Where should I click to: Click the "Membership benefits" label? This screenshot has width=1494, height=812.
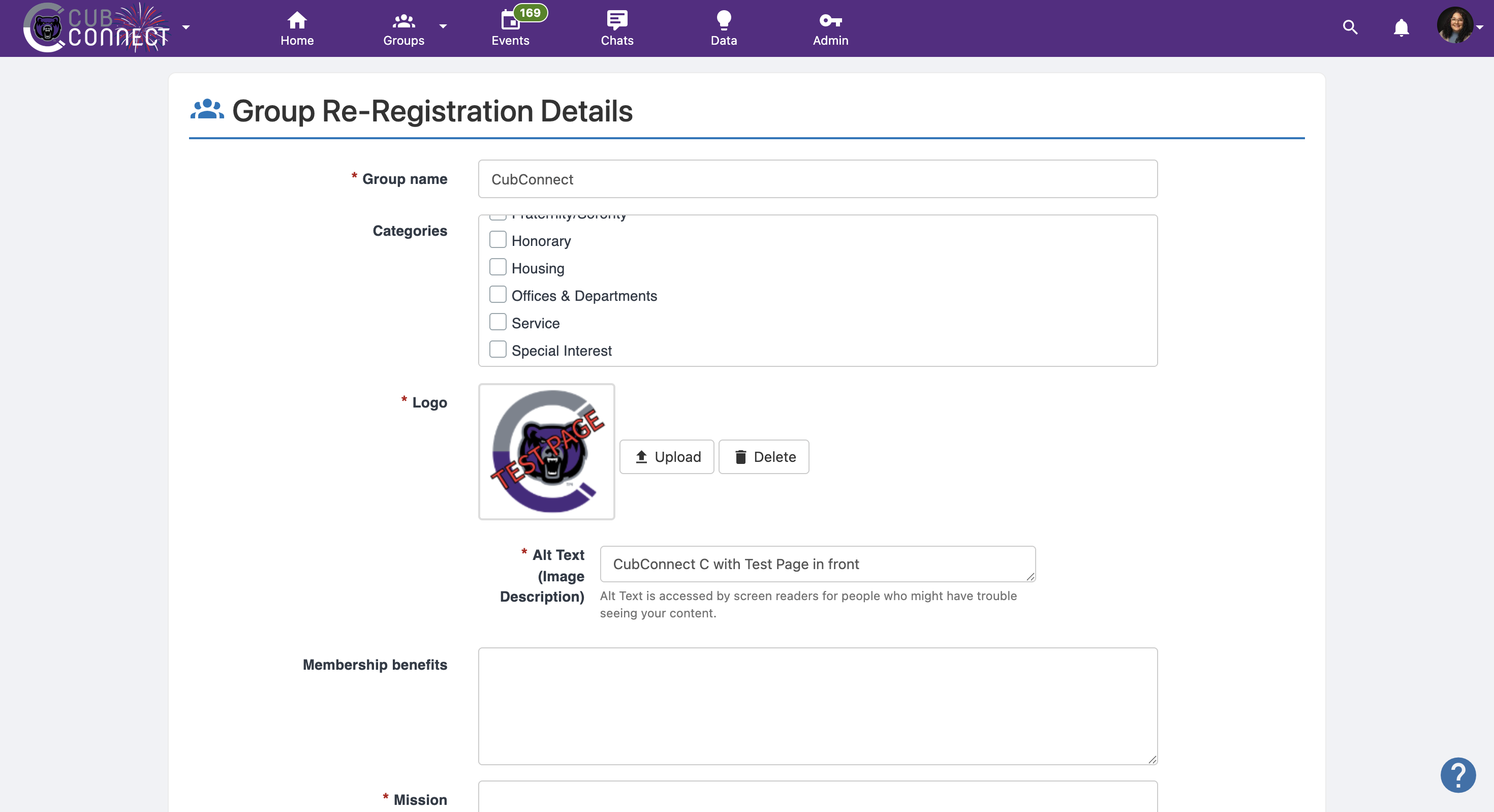click(375, 665)
